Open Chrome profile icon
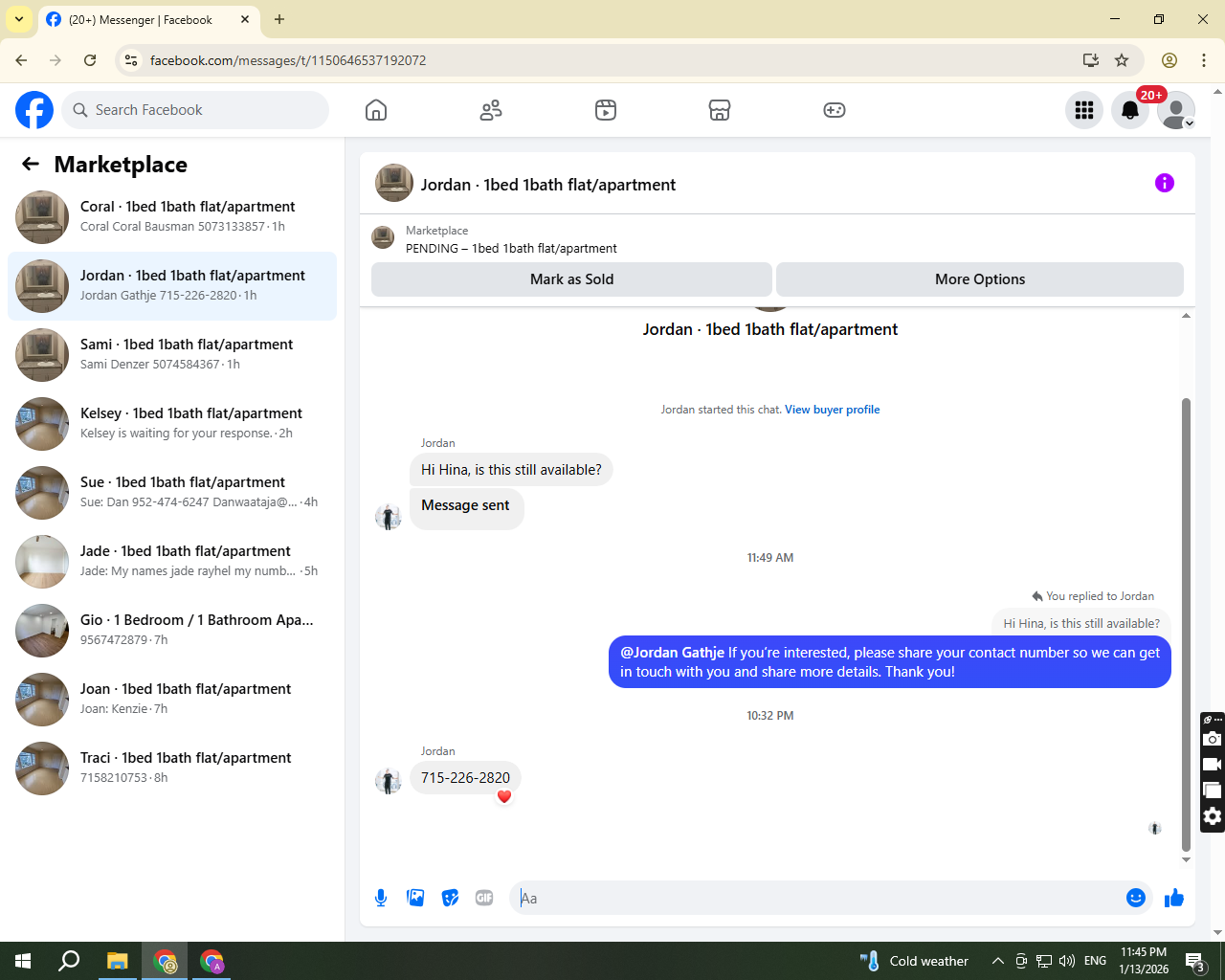Screen dimensions: 1225x980 1169,60
